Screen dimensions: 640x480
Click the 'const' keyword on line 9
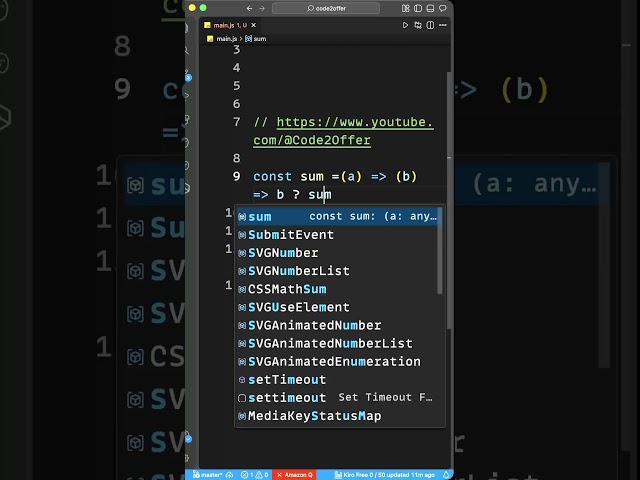(x=272, y=176)
